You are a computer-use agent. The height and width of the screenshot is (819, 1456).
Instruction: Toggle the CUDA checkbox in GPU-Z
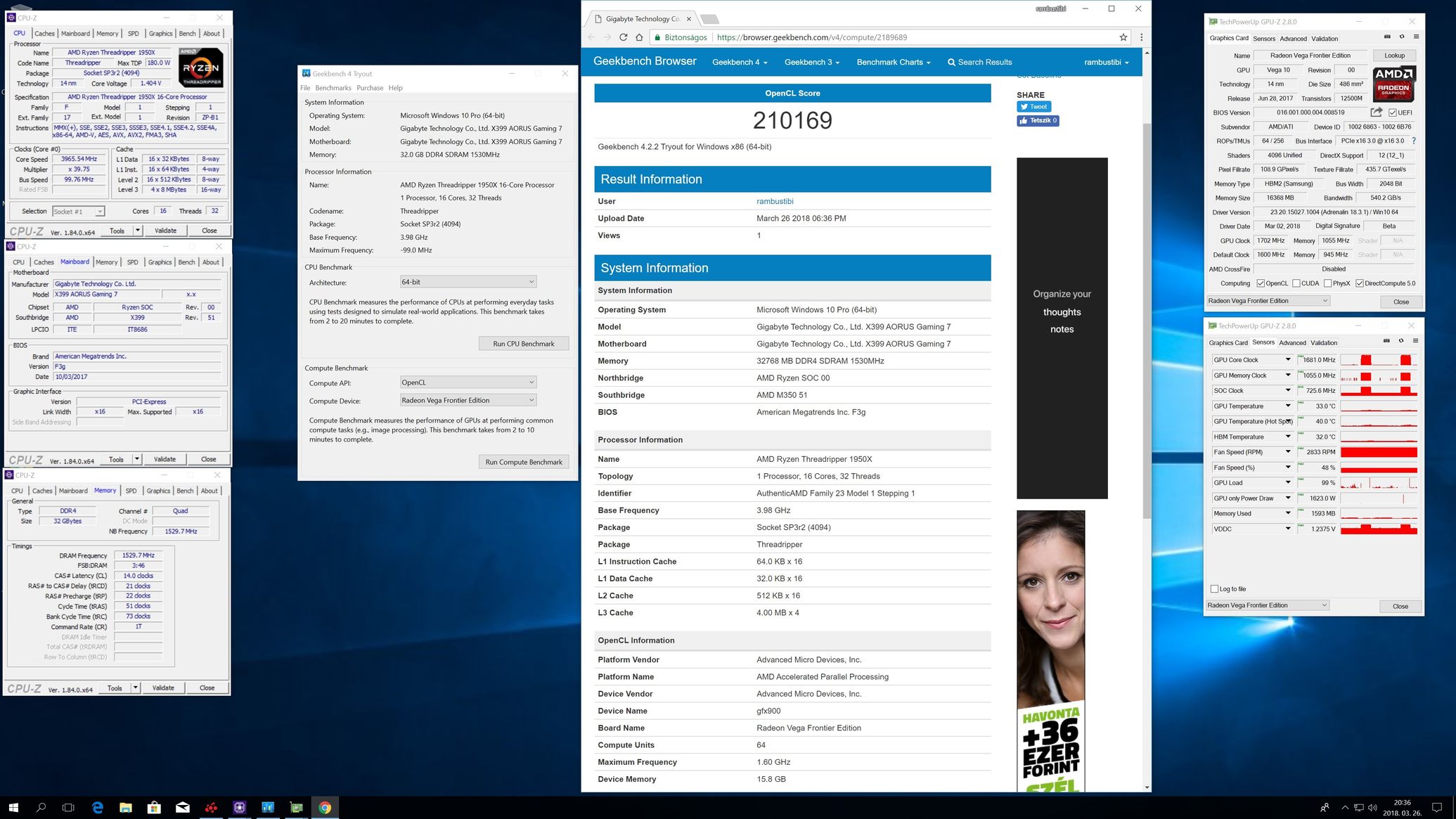coord(1296,283)
